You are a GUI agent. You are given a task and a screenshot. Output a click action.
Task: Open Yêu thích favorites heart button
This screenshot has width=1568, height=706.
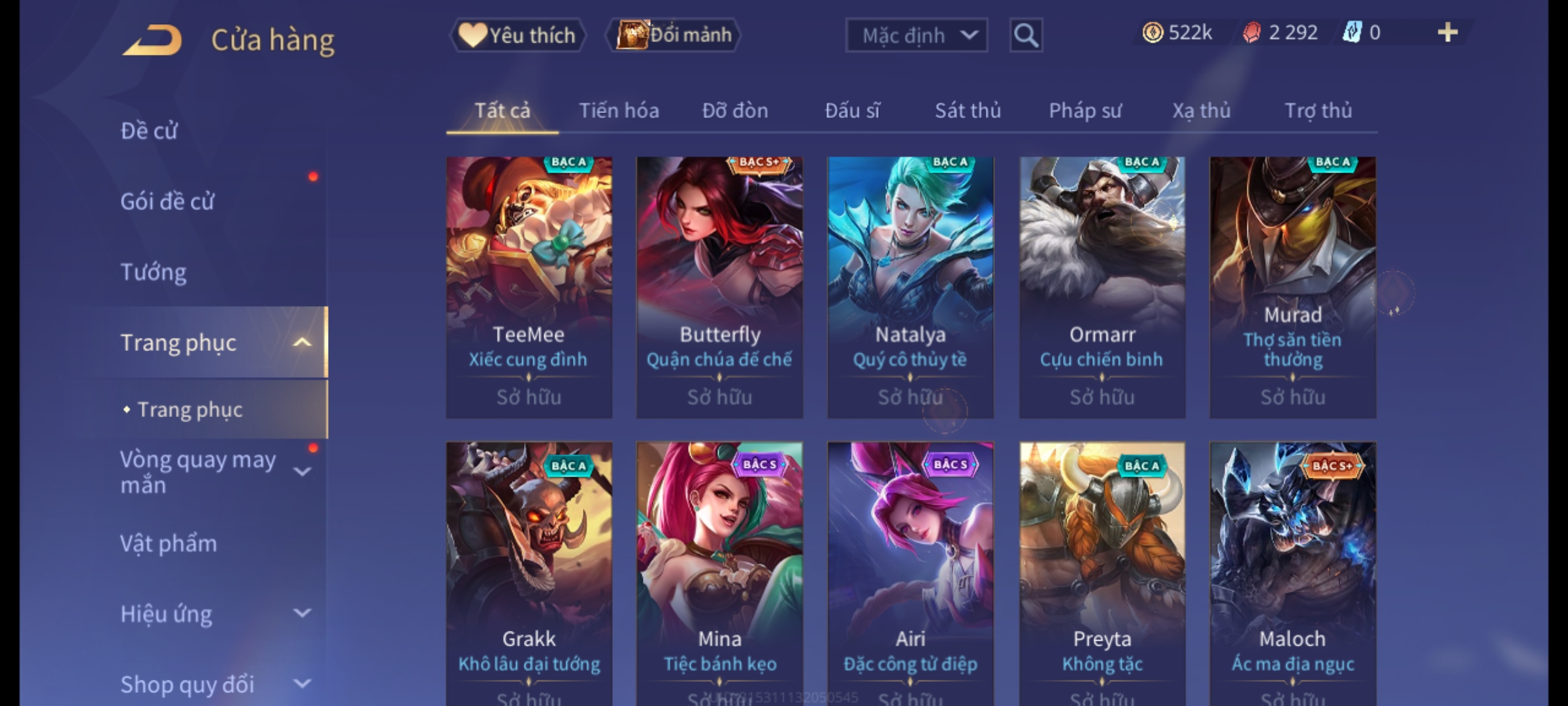click(517, 35)
